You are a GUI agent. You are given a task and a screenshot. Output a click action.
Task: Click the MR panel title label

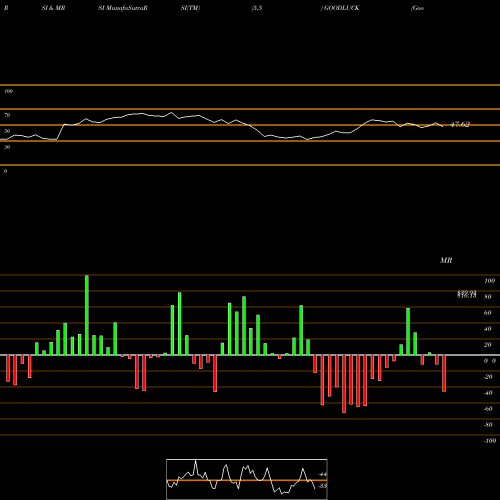tap(446, 260)
